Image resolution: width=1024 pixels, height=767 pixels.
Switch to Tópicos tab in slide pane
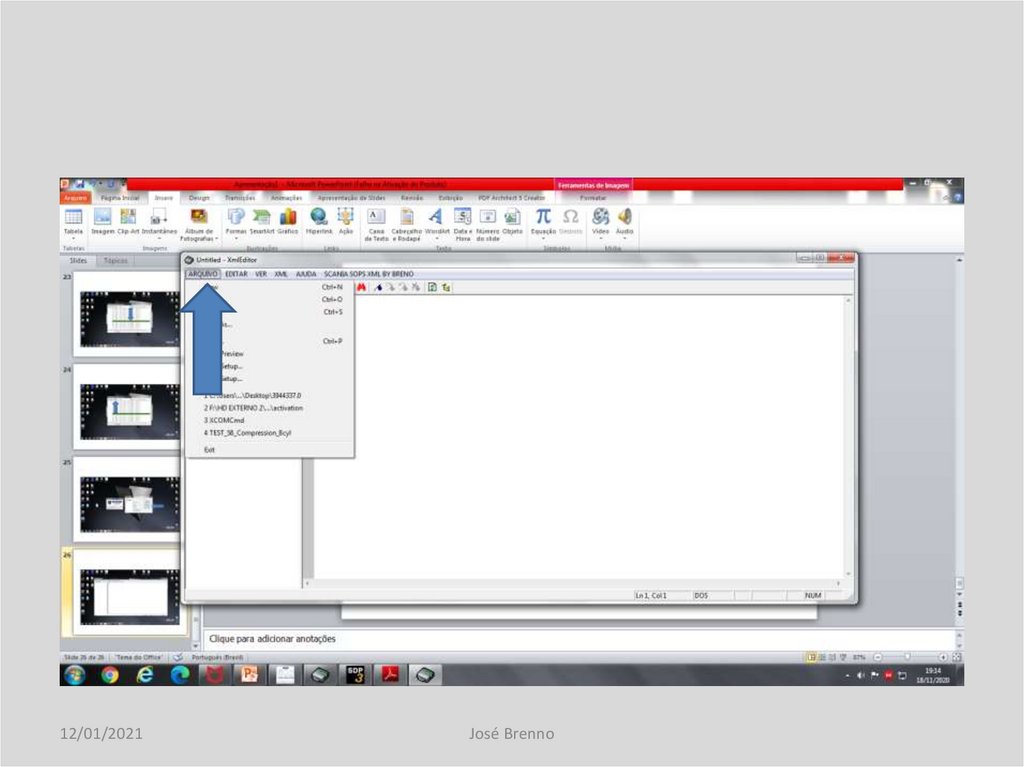tap(116, 261)
